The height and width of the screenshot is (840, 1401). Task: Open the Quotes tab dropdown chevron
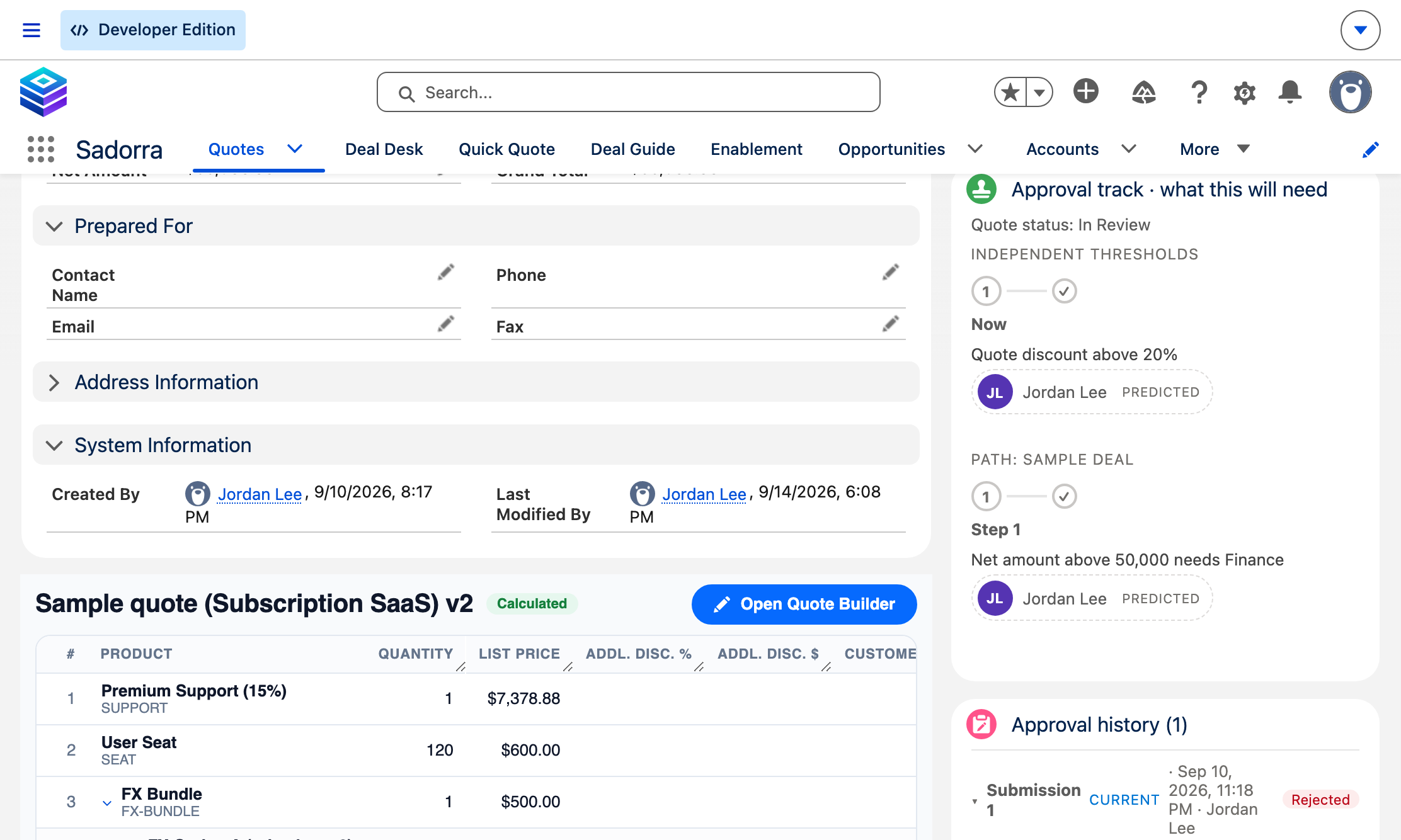(x=295, y=149)
